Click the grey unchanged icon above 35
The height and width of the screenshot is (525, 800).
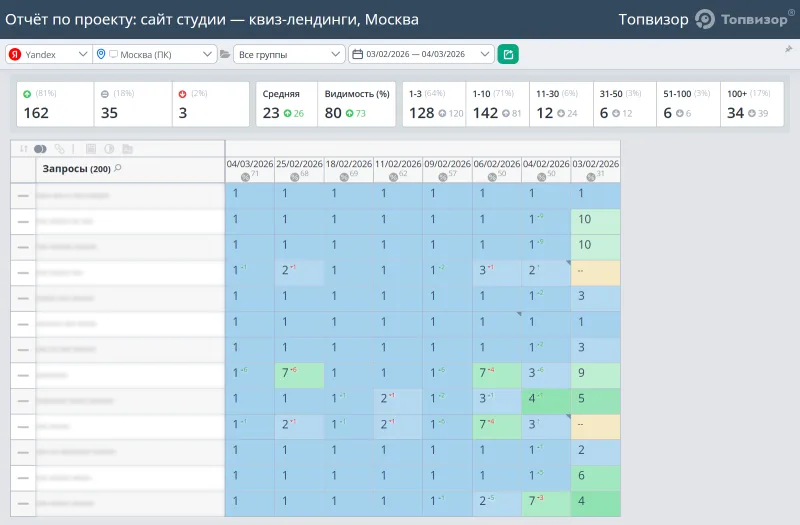(105, 94)
